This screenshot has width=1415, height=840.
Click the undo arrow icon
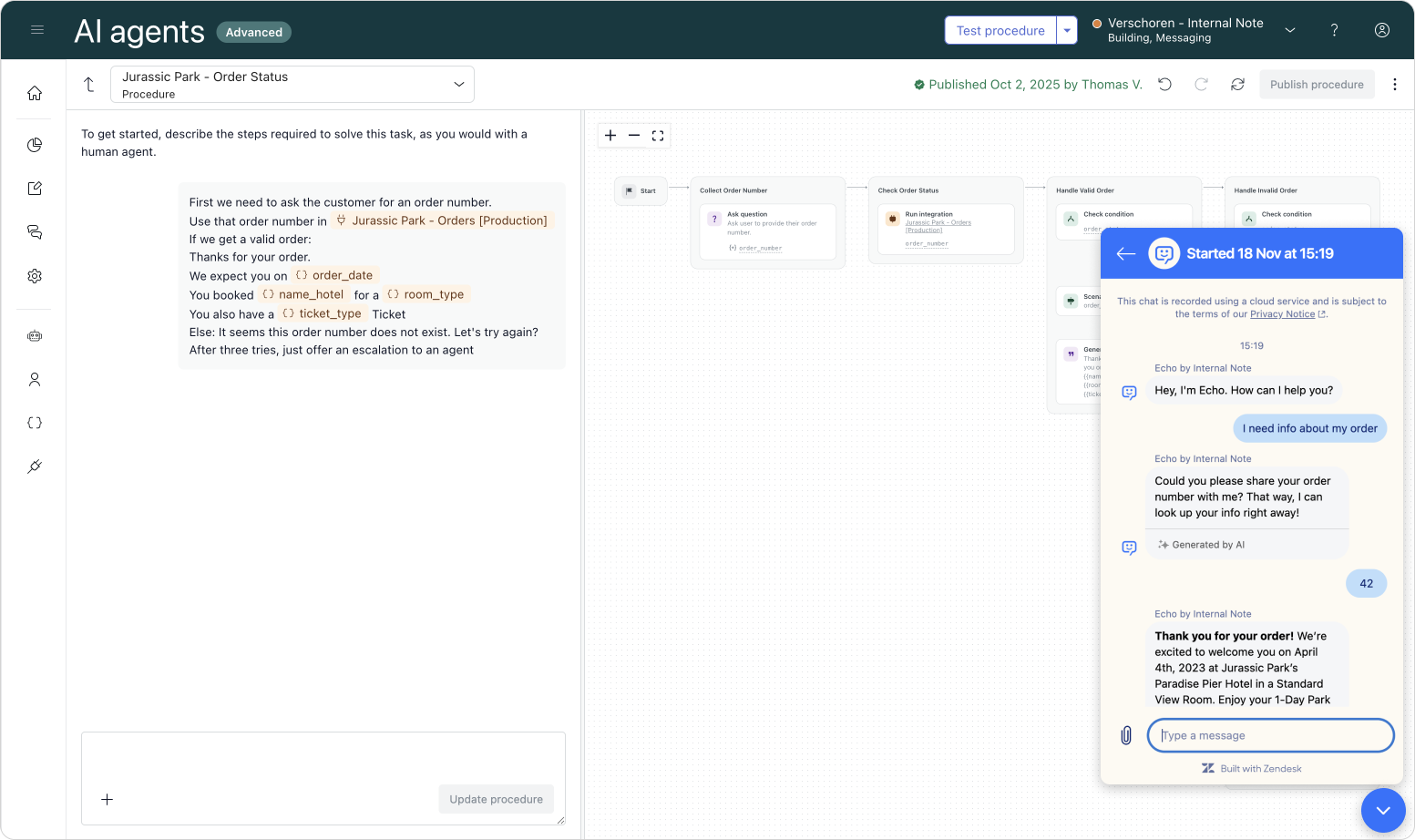[x=1164, y=85]
